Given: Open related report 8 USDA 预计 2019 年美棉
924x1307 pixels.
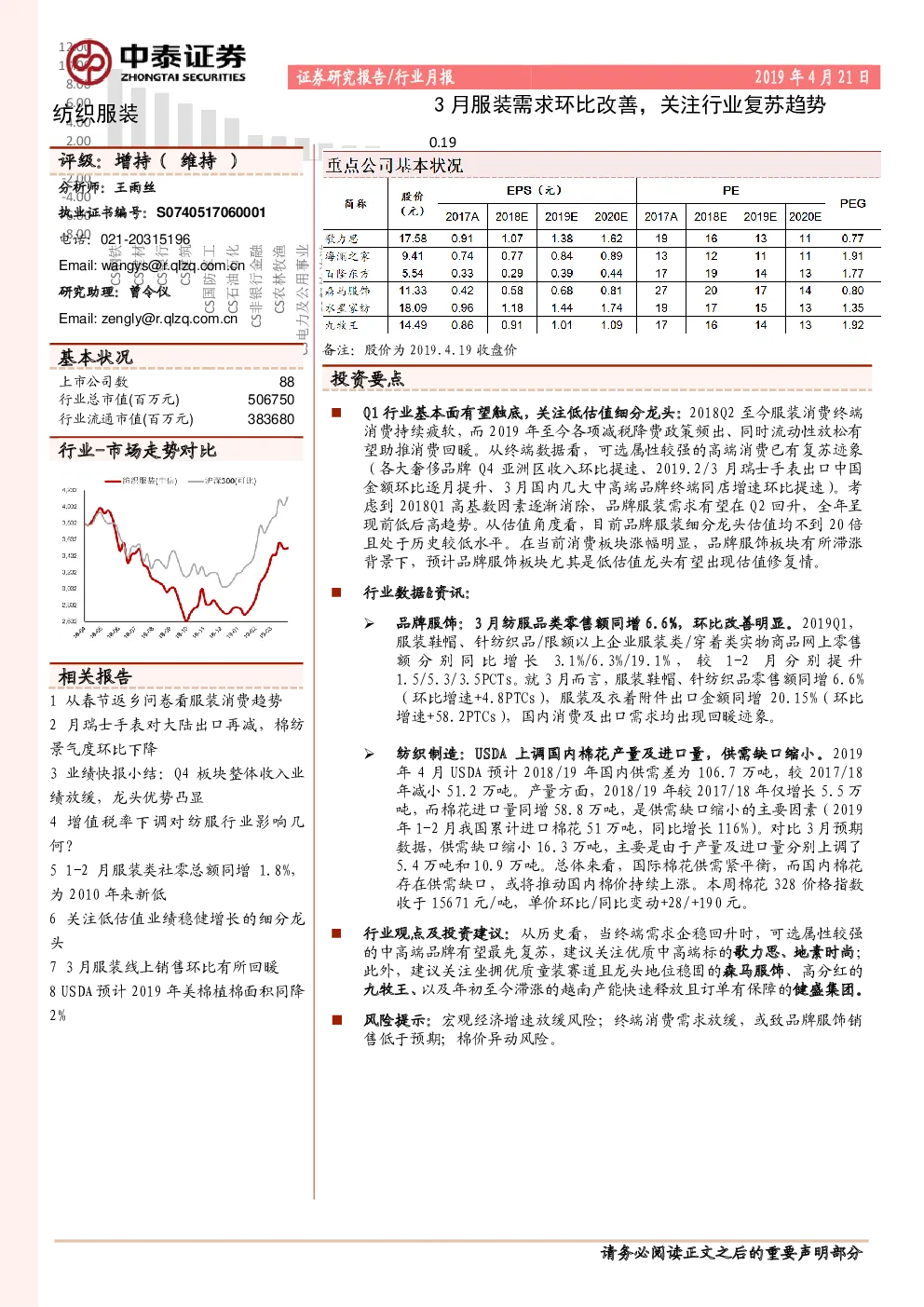Looking at the screenshot, I should click(x=176, y=1002).
